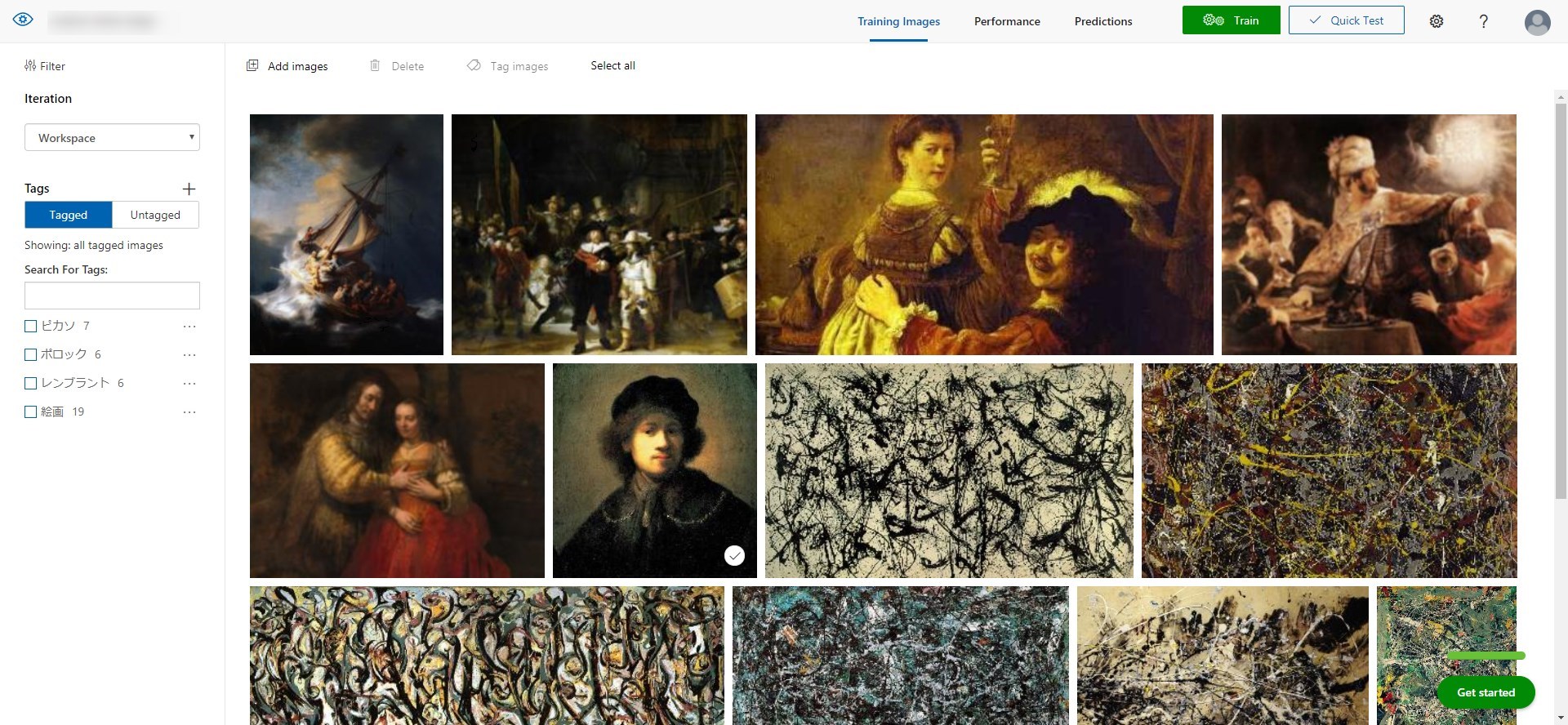Expand options menu for 絵画 tag
Image resolution: width=1568 pixels, height=725 pixels.
pos(189,412)
